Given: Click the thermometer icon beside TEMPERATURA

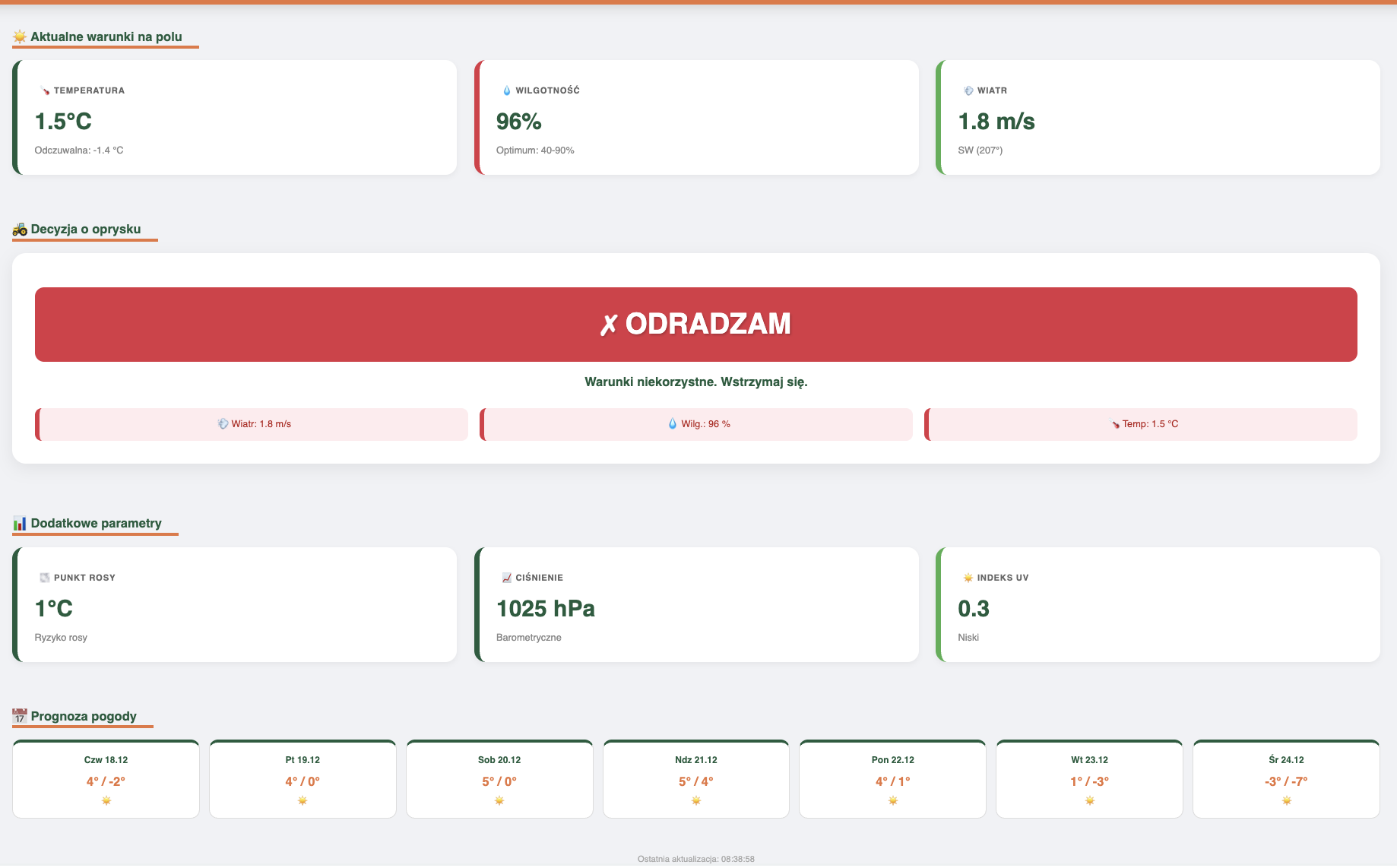Looking at the screenshot, I should pos(45,90).
